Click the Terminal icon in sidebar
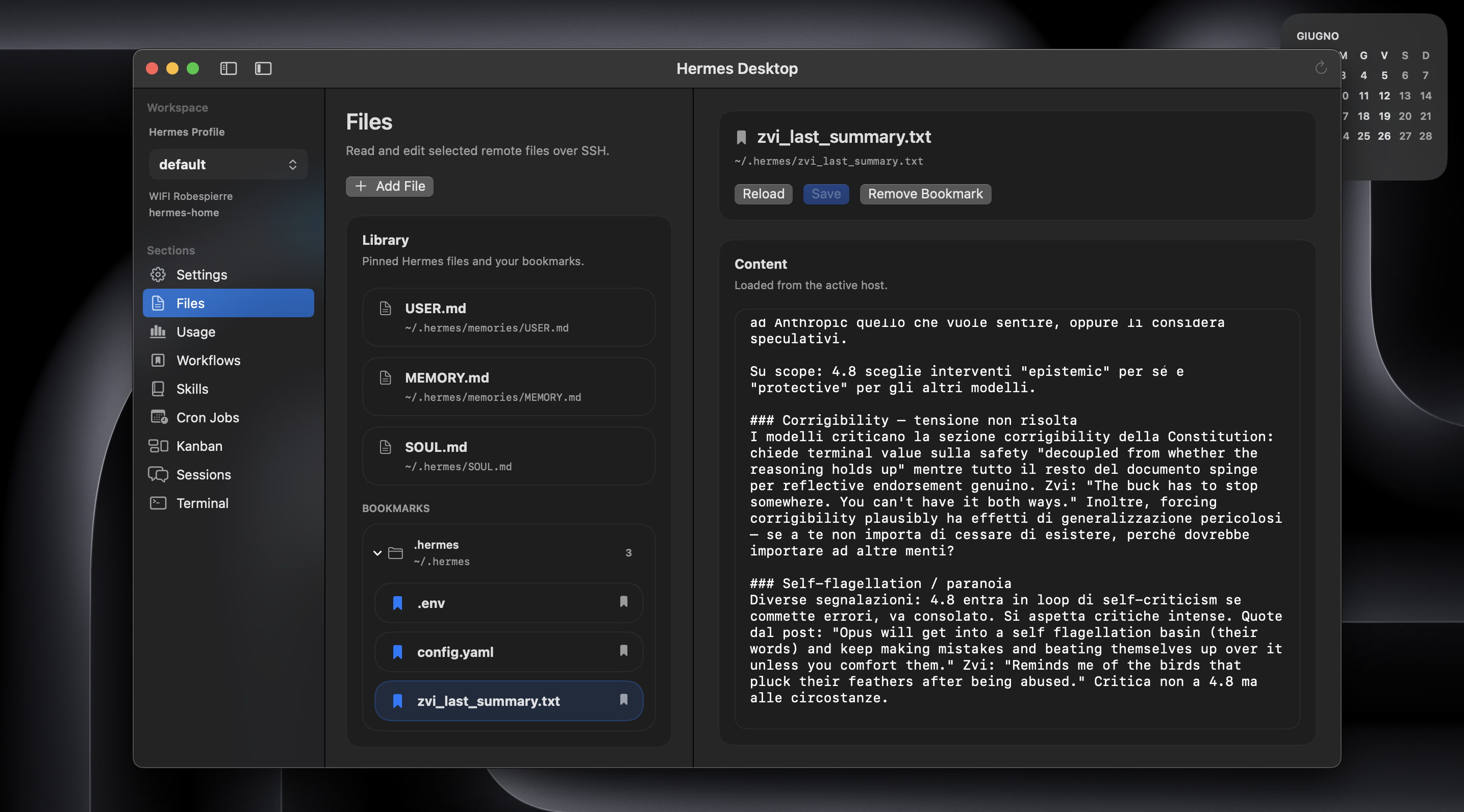 158,503
